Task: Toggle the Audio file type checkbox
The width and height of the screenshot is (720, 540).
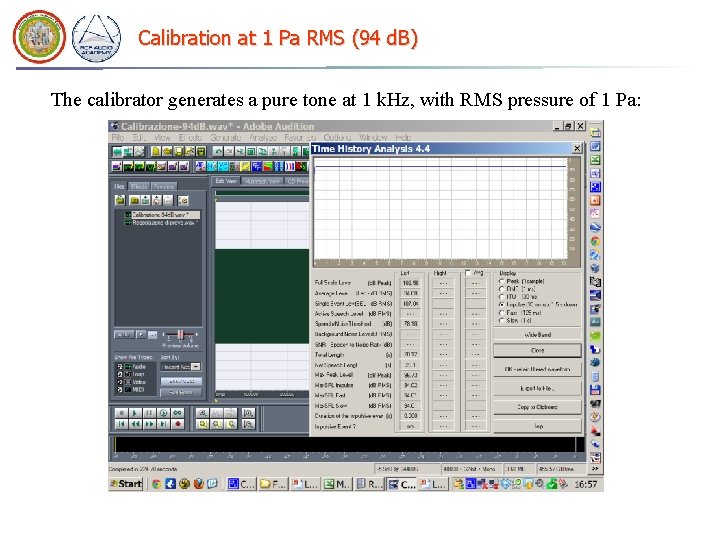Action: click(x=120, y=366)
